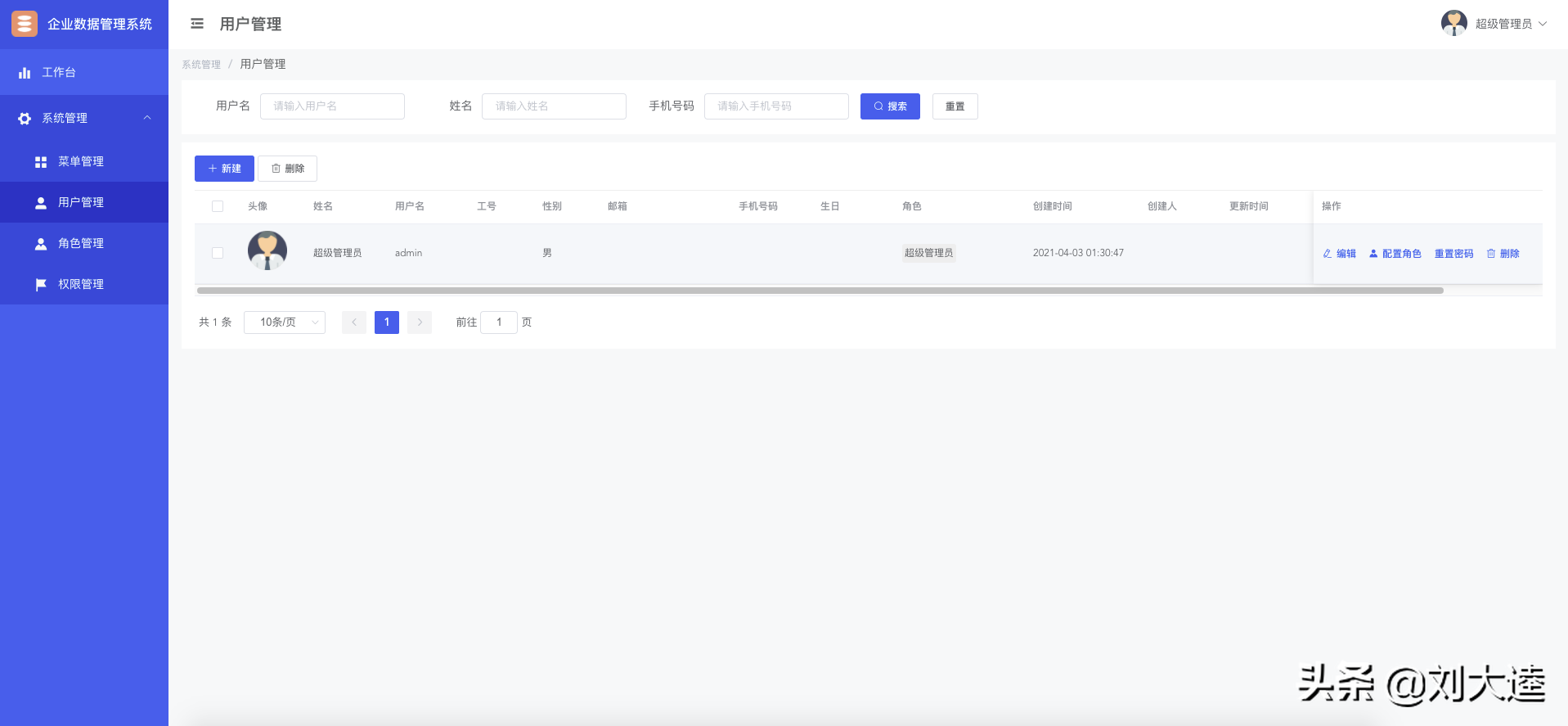Click 配置角色 to assign role
The image size is (1568, 726).
(1395, 254)
